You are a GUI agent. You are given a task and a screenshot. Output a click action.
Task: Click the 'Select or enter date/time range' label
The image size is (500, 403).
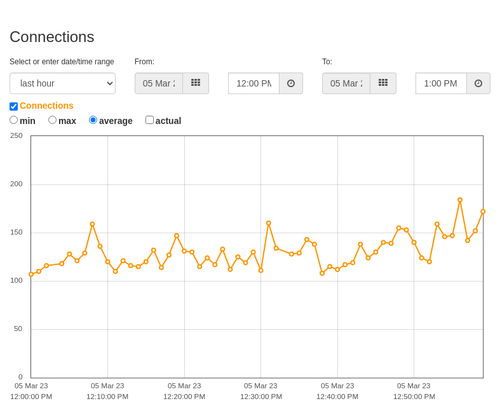click(x=62, y=62)
